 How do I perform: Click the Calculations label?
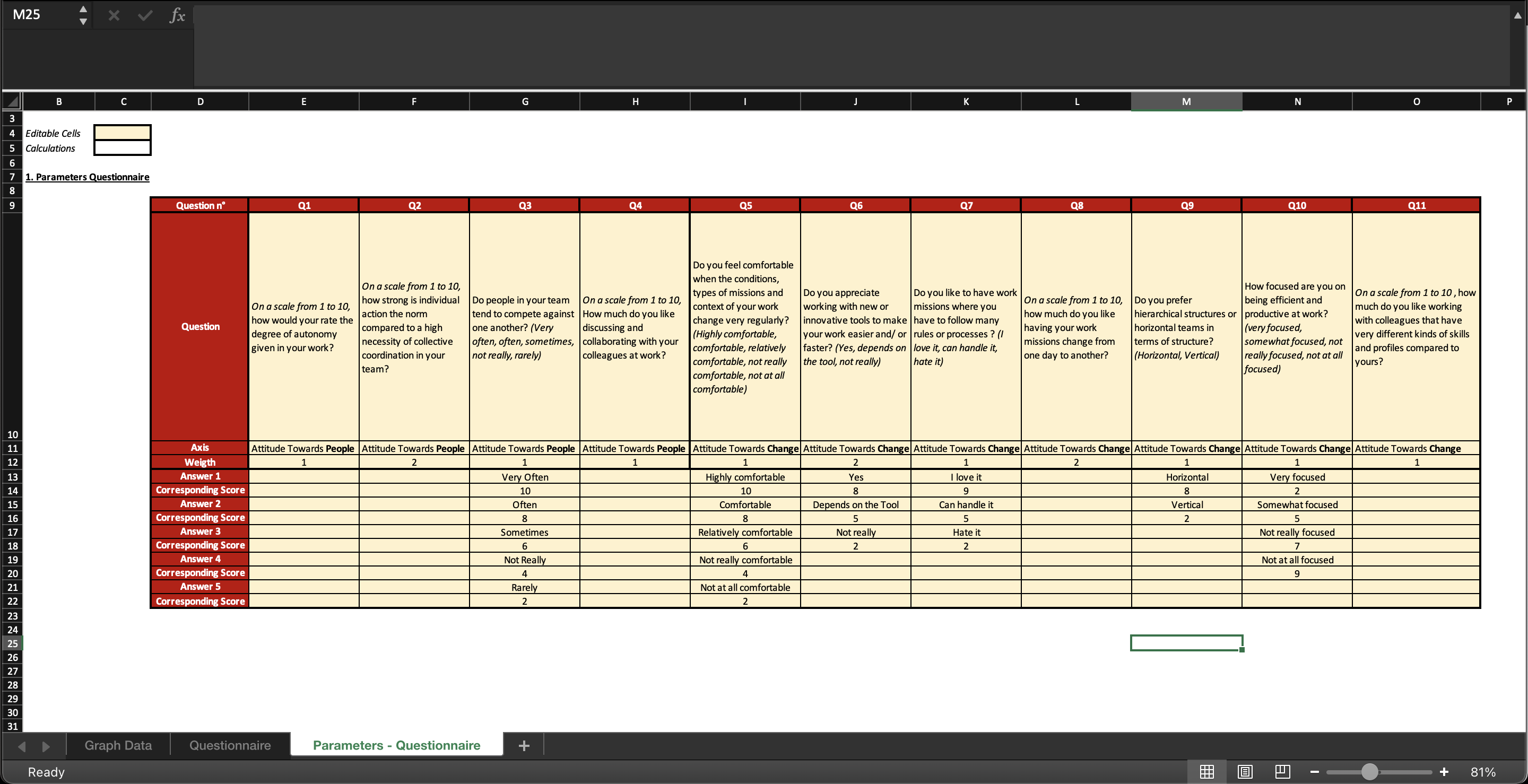point(50,149)
